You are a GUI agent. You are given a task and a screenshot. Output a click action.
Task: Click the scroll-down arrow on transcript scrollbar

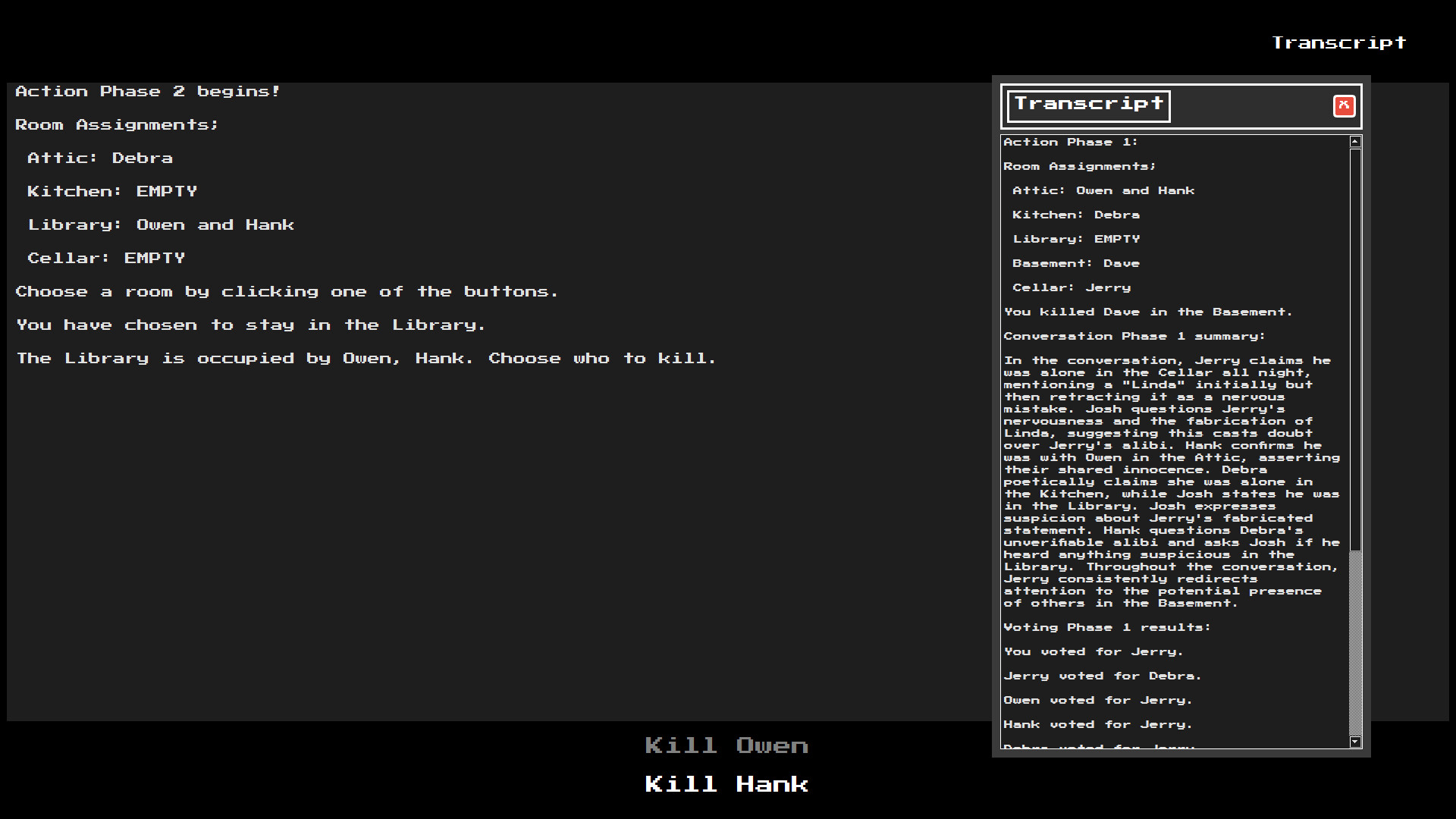pyautogui.click(x=1355, y=742)
